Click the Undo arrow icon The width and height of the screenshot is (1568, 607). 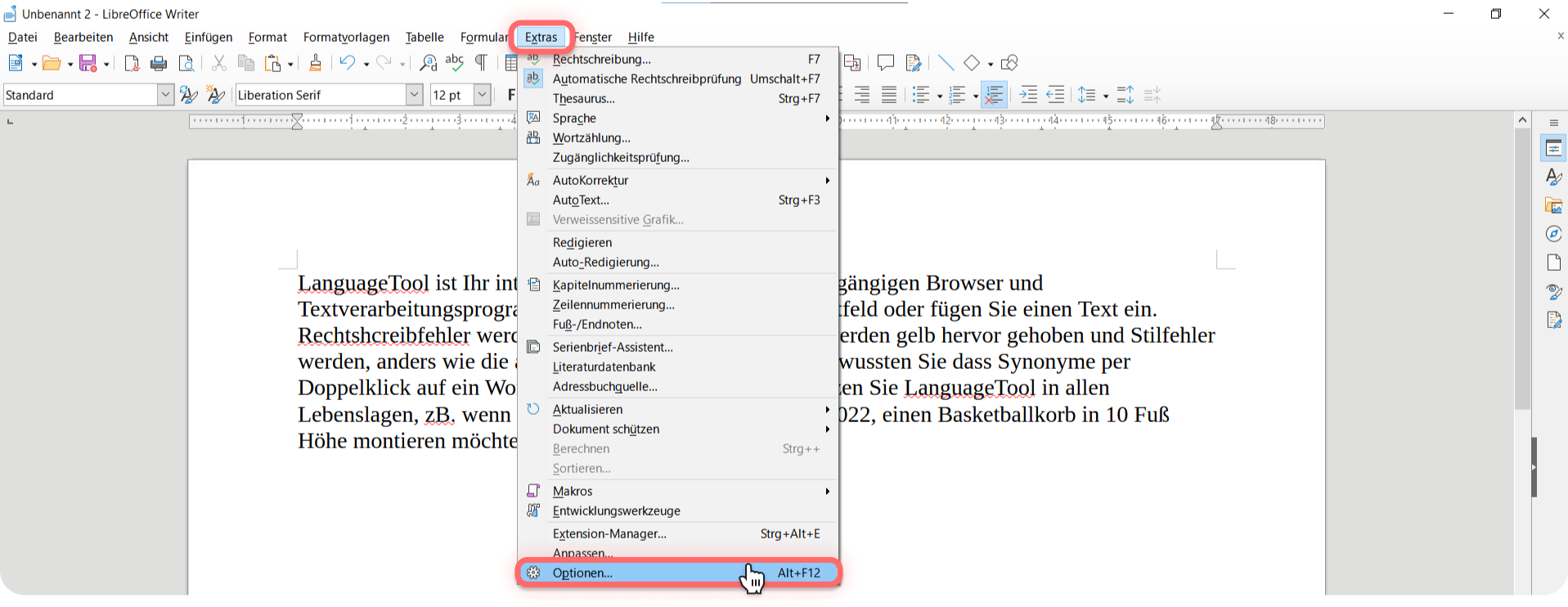(348, 63)
